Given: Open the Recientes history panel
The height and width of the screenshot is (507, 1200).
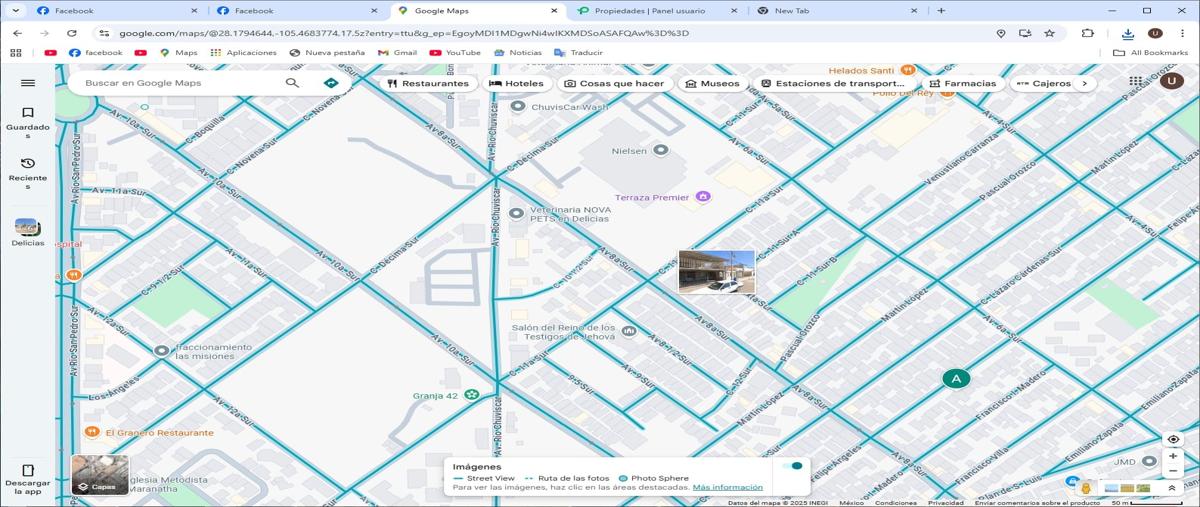Looking at the screenshot, I should click(28, 170).
